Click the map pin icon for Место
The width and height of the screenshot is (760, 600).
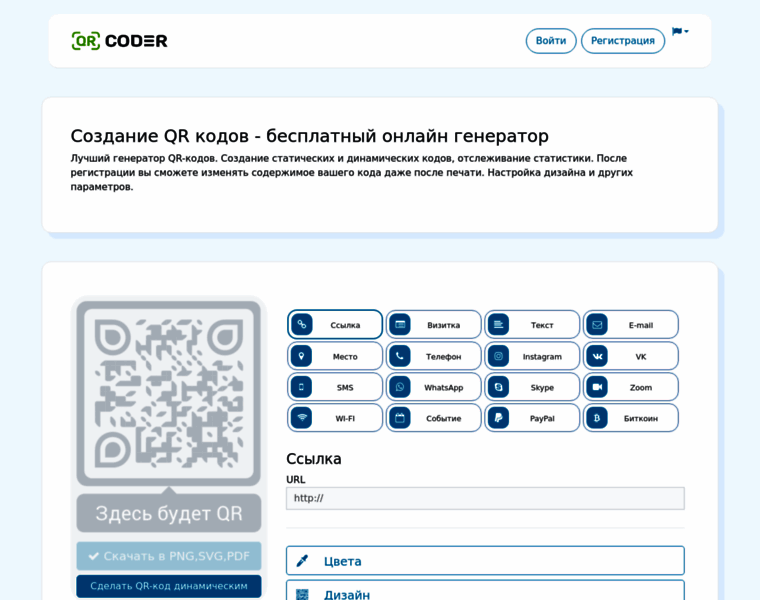point(301,356)
